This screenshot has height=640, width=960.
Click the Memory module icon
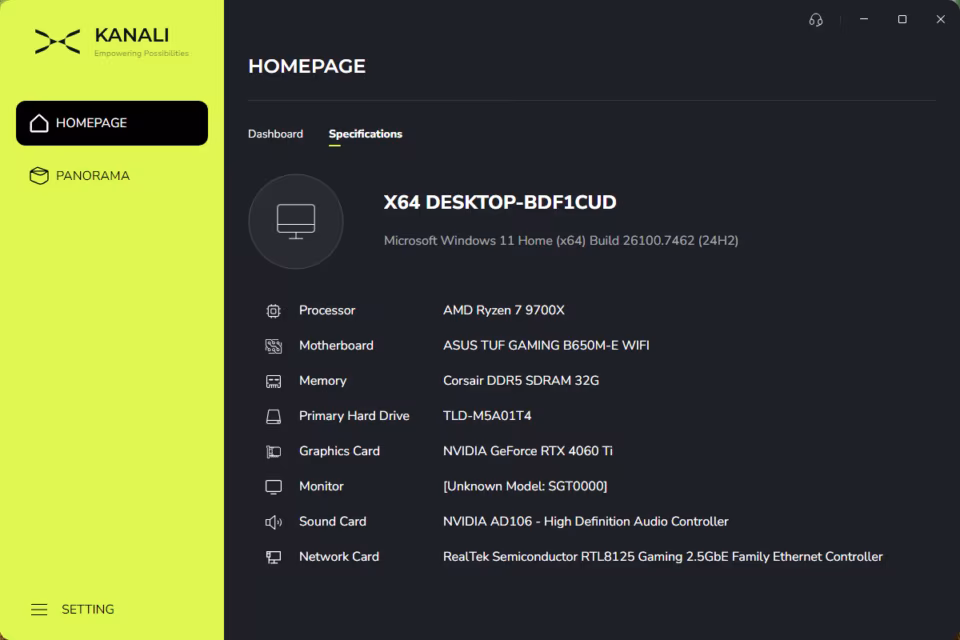coord(274,382)
